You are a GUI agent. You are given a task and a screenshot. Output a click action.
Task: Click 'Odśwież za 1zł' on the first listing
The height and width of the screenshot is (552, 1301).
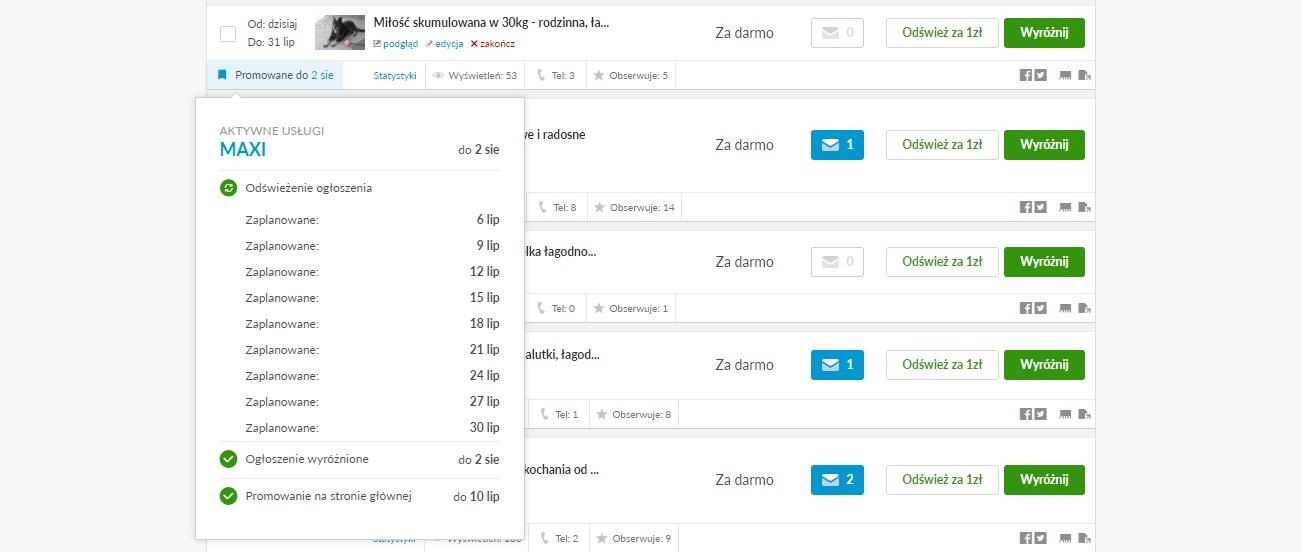(942, 33)
